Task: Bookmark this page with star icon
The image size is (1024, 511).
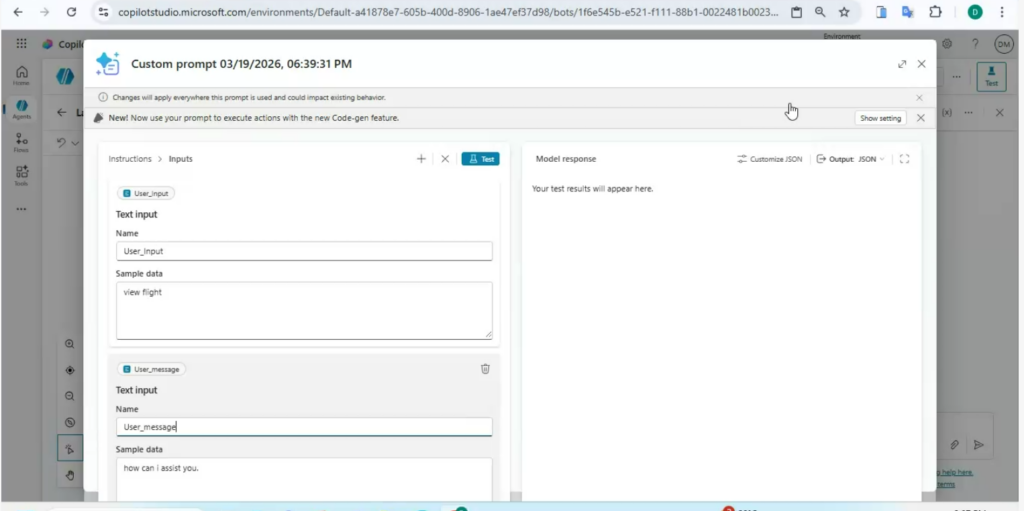Action: click(844, 12)
